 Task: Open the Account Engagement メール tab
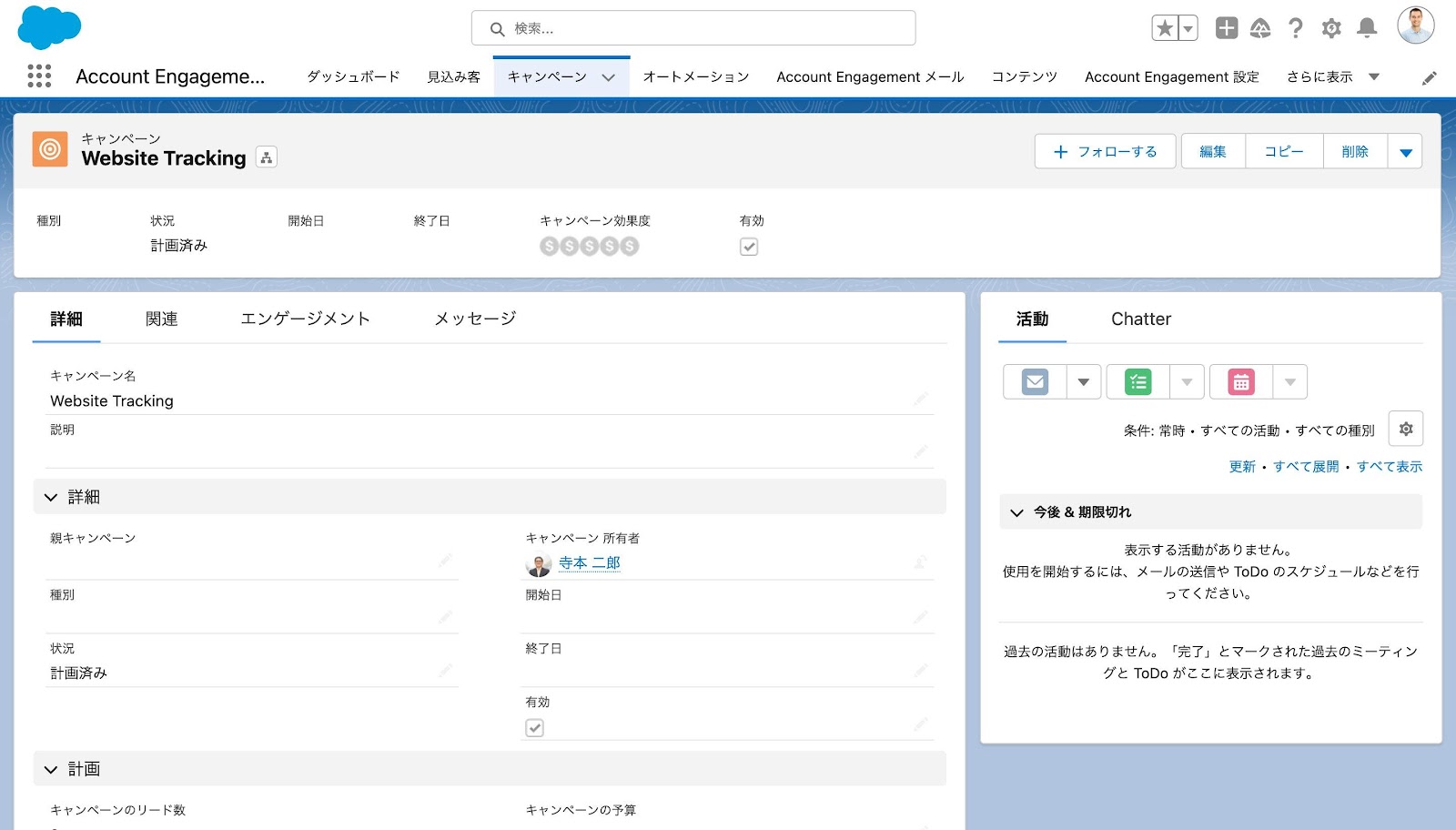point(870,77)
